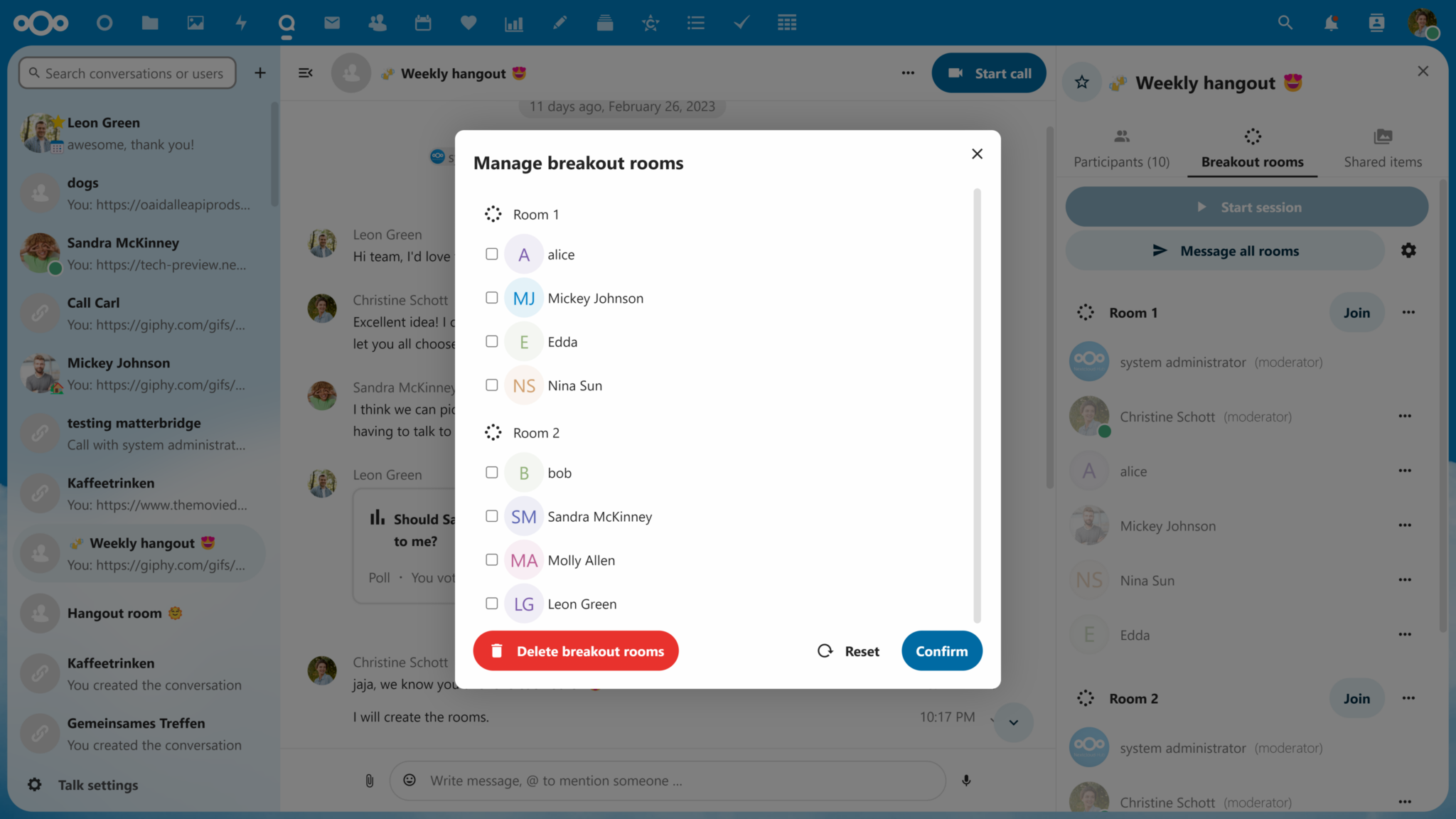Open the Notes app (pencil icon)

click(560, 22)
